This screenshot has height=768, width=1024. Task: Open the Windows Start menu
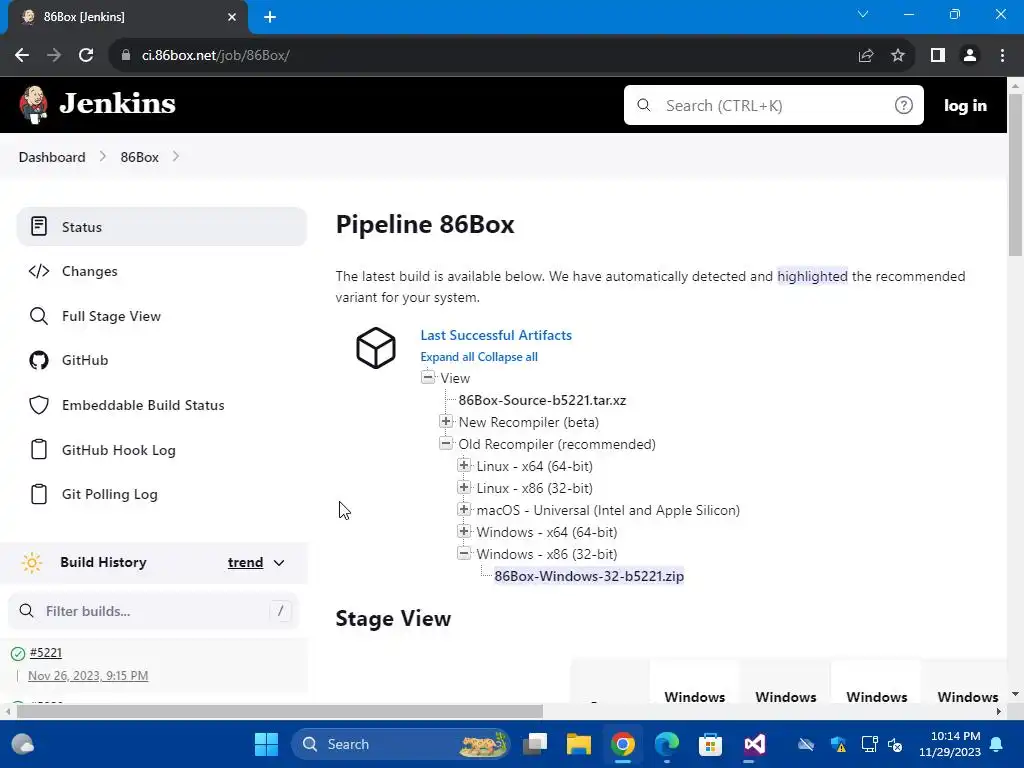(x=266, y=744)
